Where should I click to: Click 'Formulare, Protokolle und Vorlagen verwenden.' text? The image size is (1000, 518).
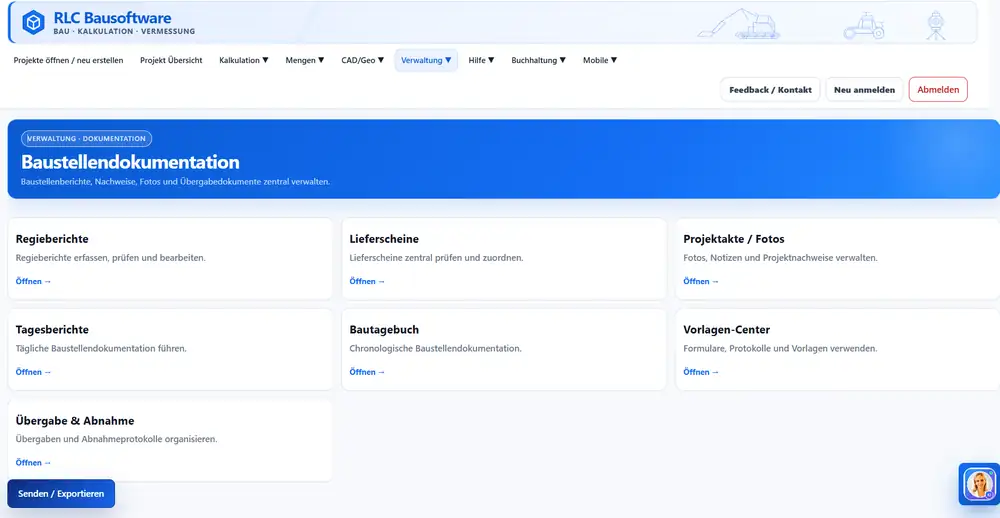780,349
